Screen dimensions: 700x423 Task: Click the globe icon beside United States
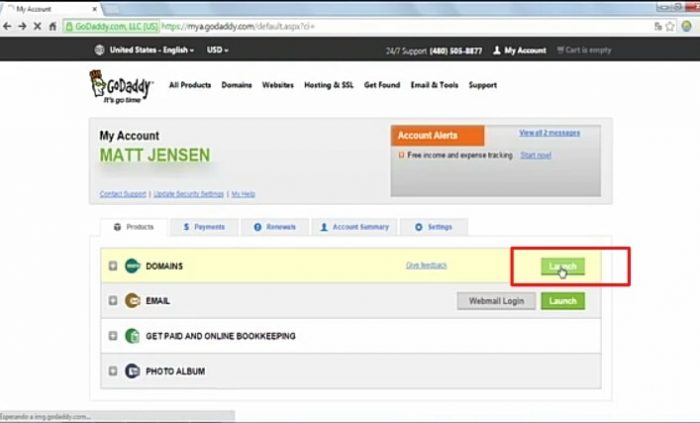click(100, 50)
